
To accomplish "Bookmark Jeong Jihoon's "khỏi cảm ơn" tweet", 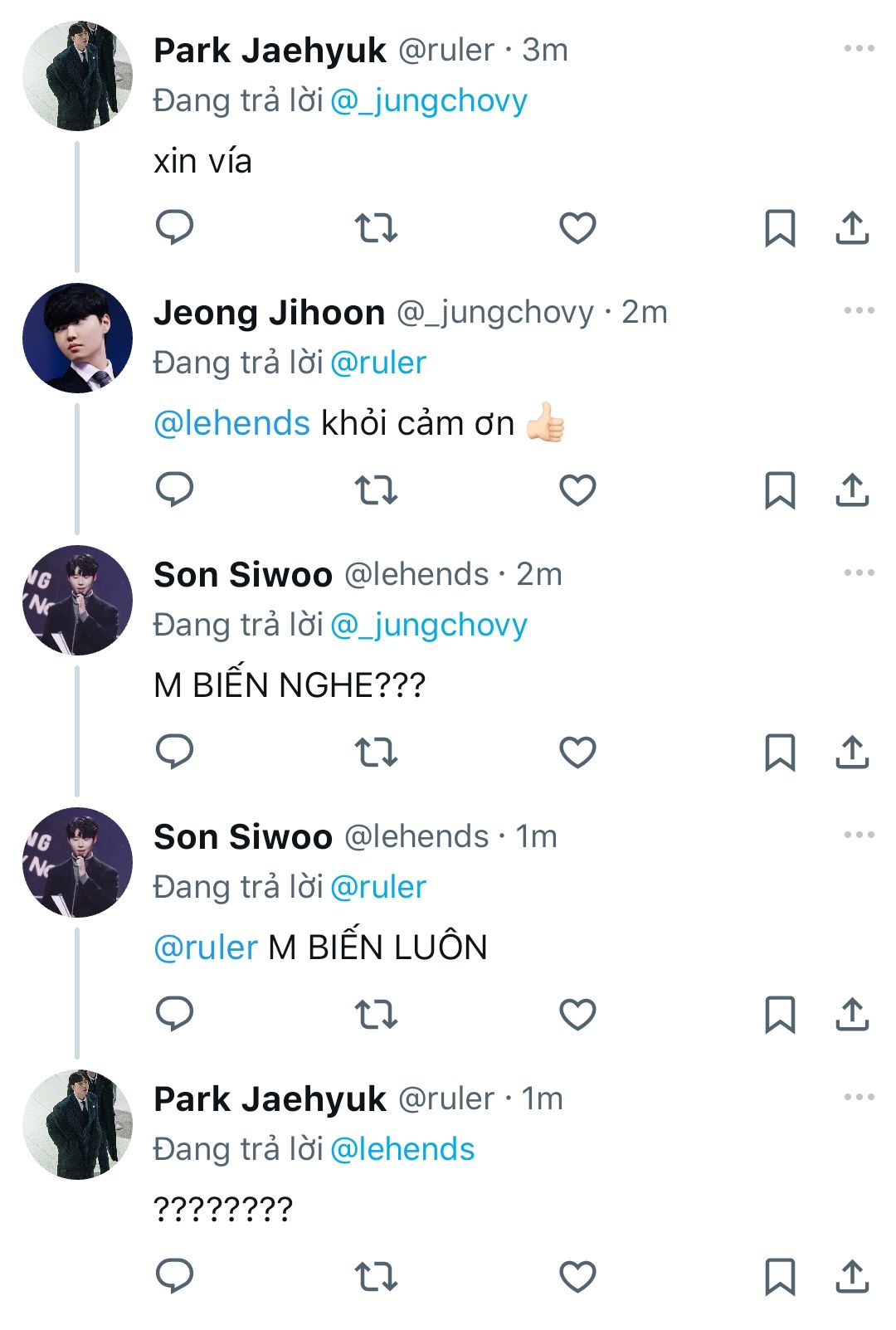I will pos(779,490).
